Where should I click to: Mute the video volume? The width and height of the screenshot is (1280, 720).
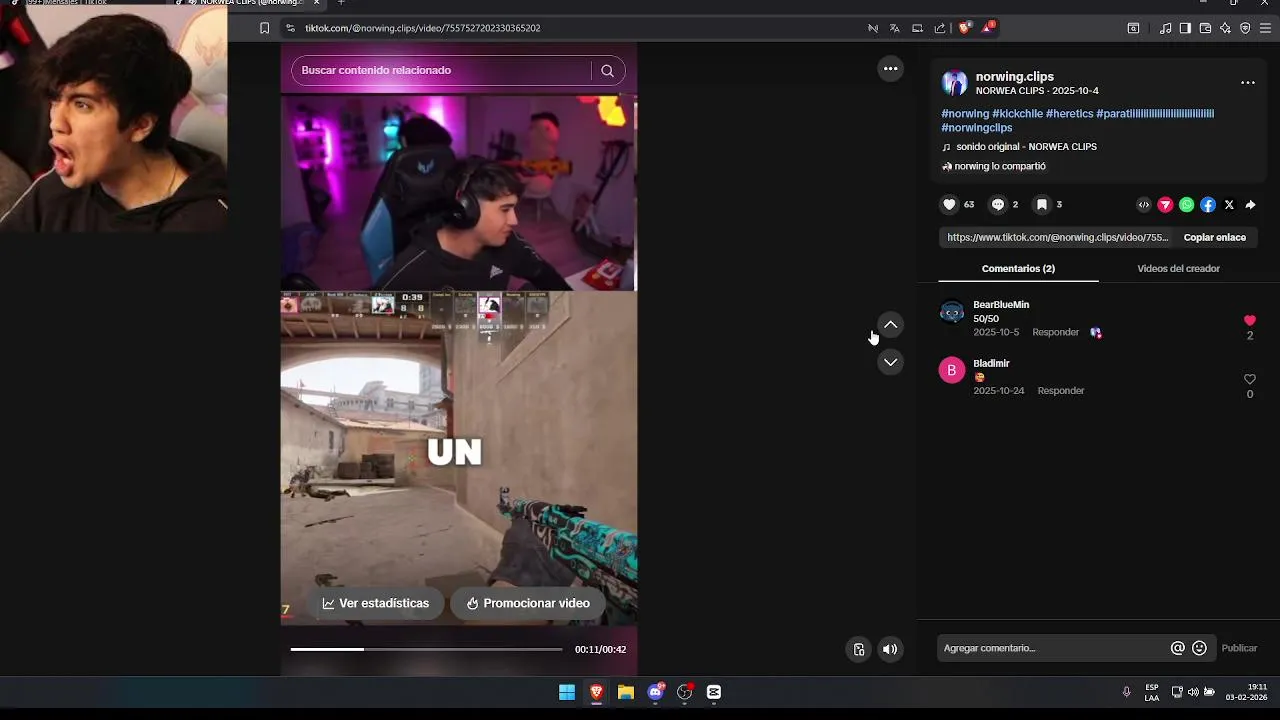[x=890, y=649]
